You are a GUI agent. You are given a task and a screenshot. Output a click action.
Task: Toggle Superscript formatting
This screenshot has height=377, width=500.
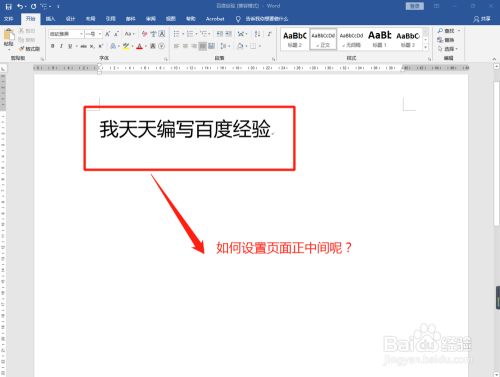point(100,46)
